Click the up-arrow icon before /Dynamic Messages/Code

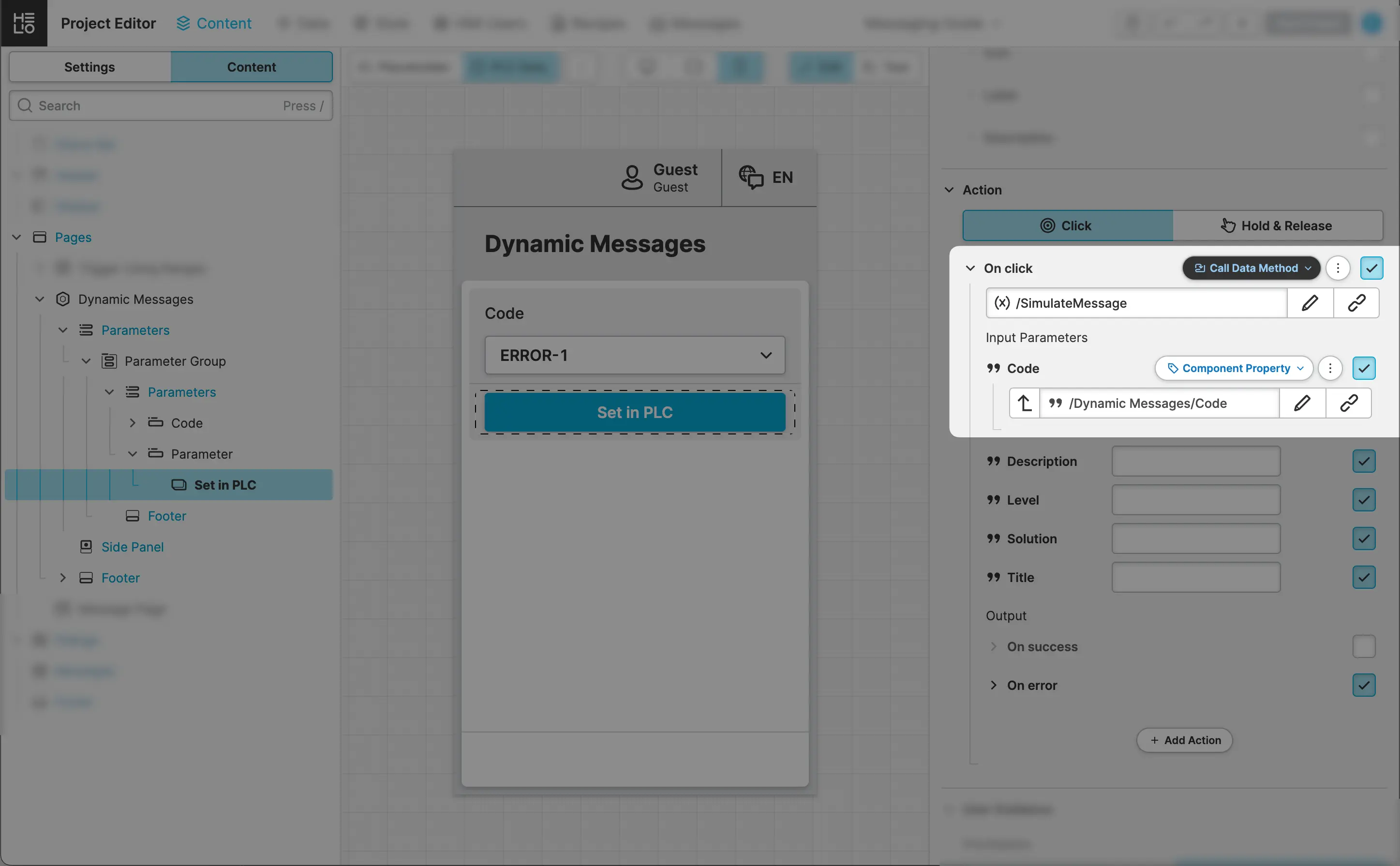pyautogui.click(x=1025, y=403)
